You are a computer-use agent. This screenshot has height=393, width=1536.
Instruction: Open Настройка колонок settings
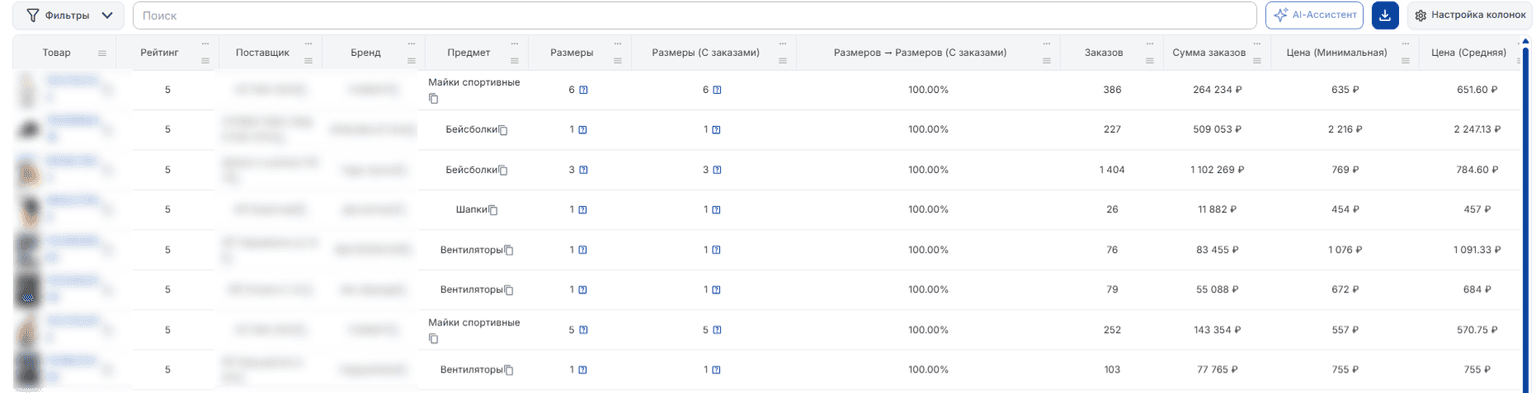click(1470, 15)
